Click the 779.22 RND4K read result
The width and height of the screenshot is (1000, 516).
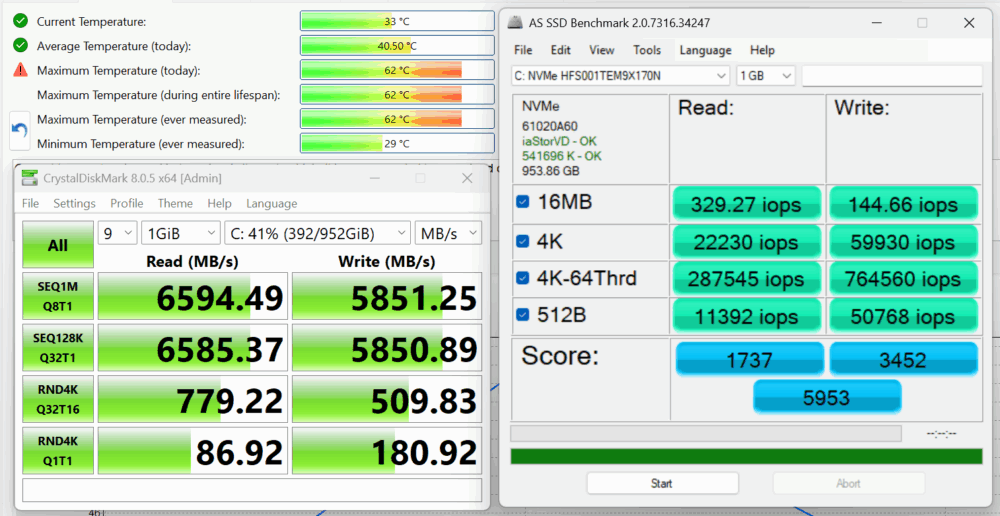(192, 400)
